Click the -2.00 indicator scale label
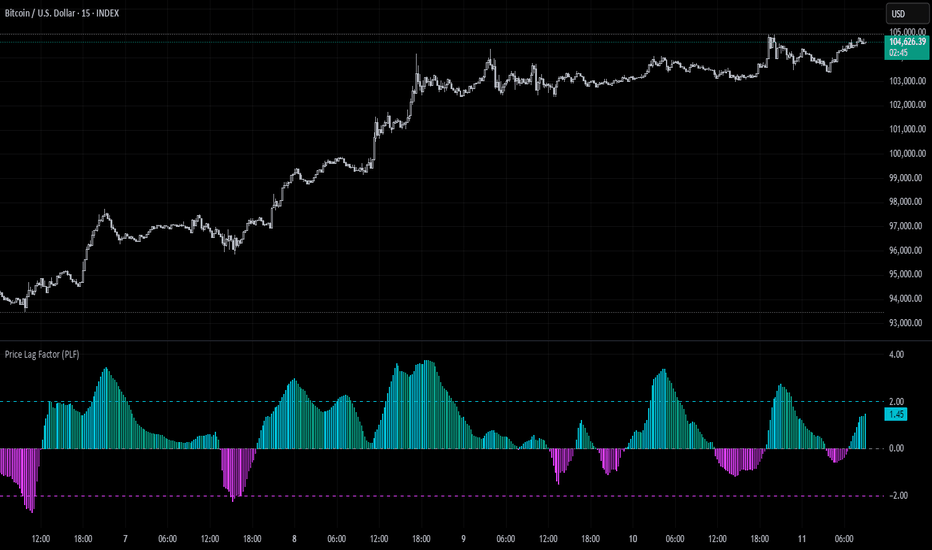This screenshot has width=932, height=550. pyautogui.click(x=899, y=495)
